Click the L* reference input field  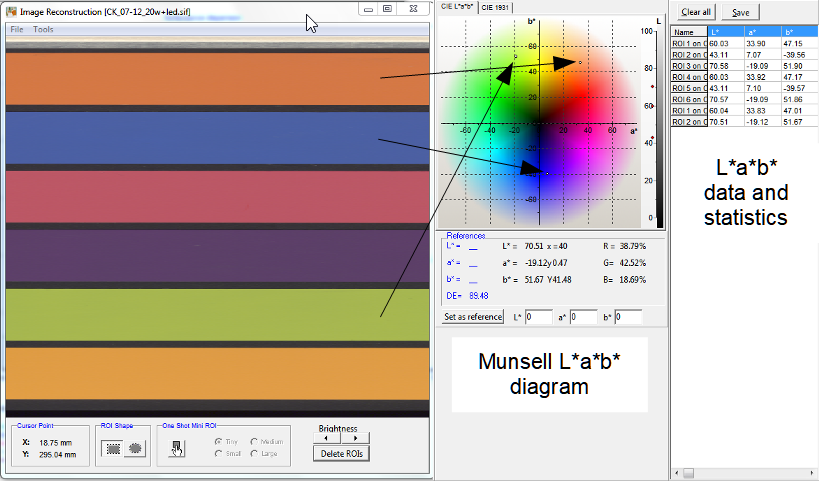click(539, 317)
